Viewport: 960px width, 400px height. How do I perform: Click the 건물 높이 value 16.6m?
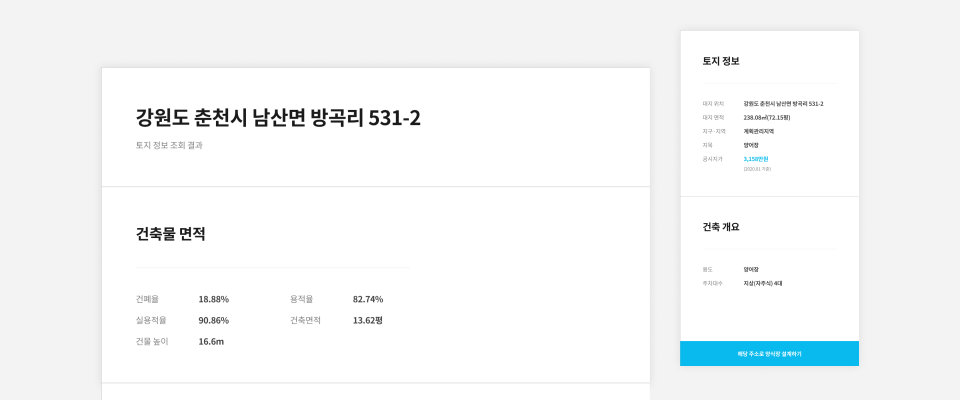pyautogui.click(x=211, y=342)
